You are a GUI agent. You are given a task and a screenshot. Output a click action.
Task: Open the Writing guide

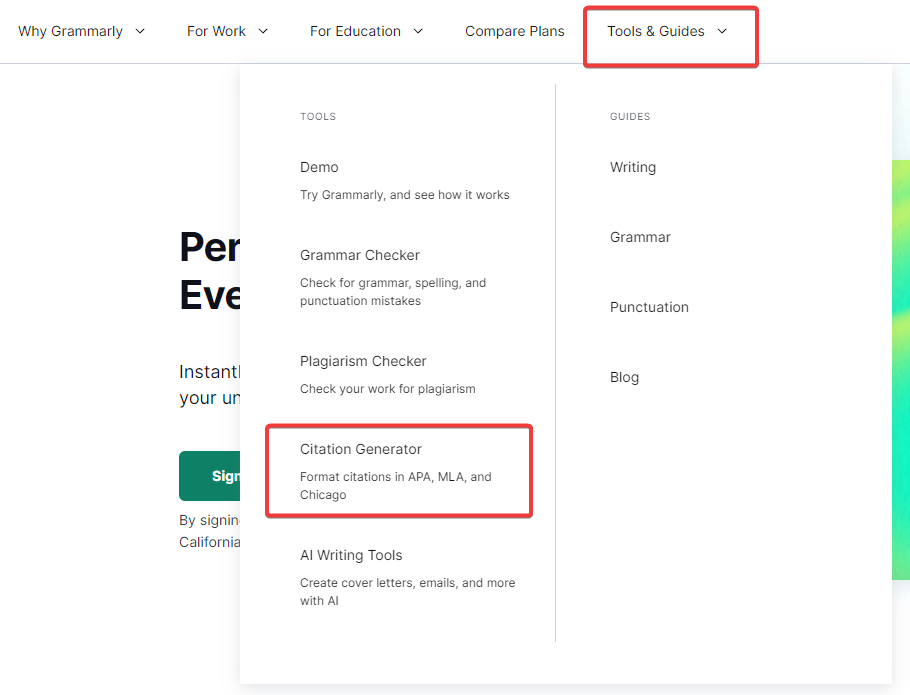click(x=632, y=167)
